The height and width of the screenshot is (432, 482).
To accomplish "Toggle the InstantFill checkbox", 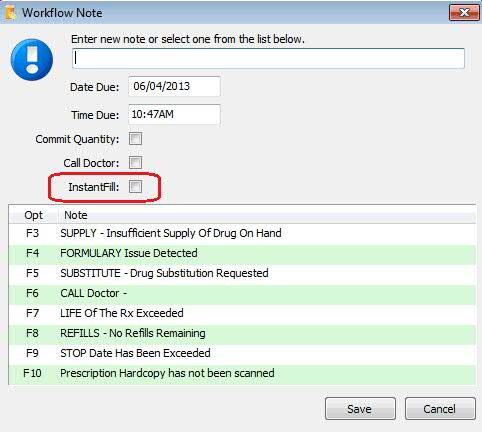I will click(135, 187).
